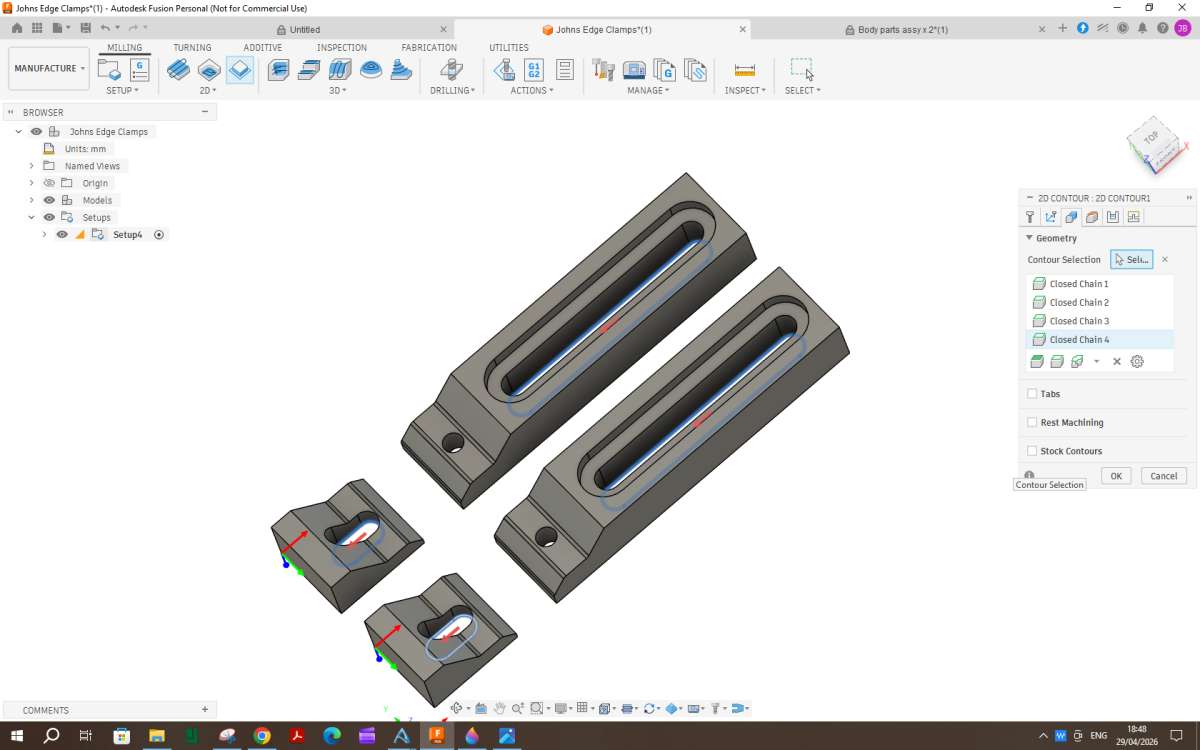This screenshot has width=1200, height=750.
Task: Click the OK button in 2D Contour dialog
Action: coord(1116,476)
